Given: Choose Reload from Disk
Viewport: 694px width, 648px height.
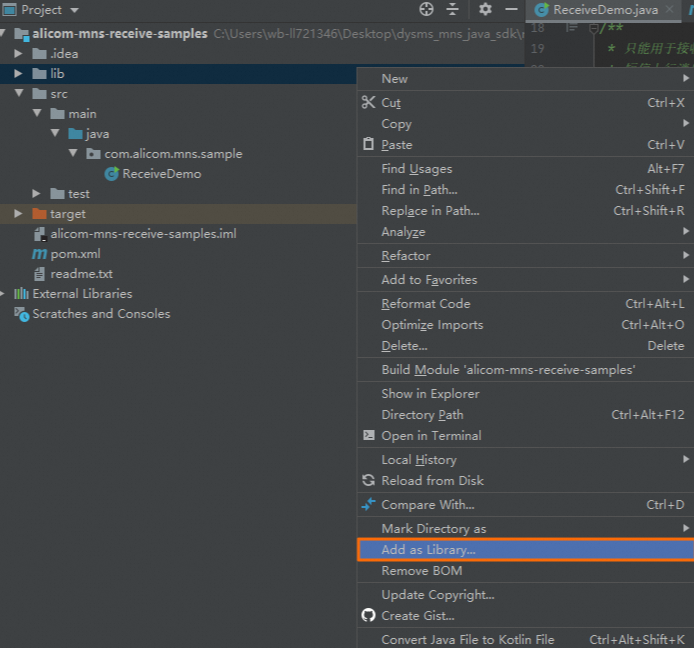Looking at the screenshot, I should 525,481.
